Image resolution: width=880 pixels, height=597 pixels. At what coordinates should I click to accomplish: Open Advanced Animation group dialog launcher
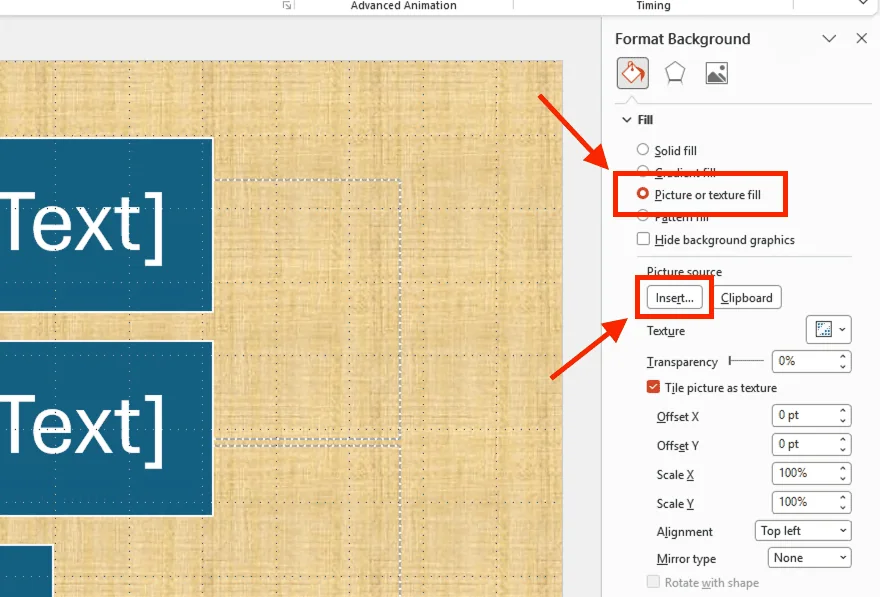(x=287, y=5)
